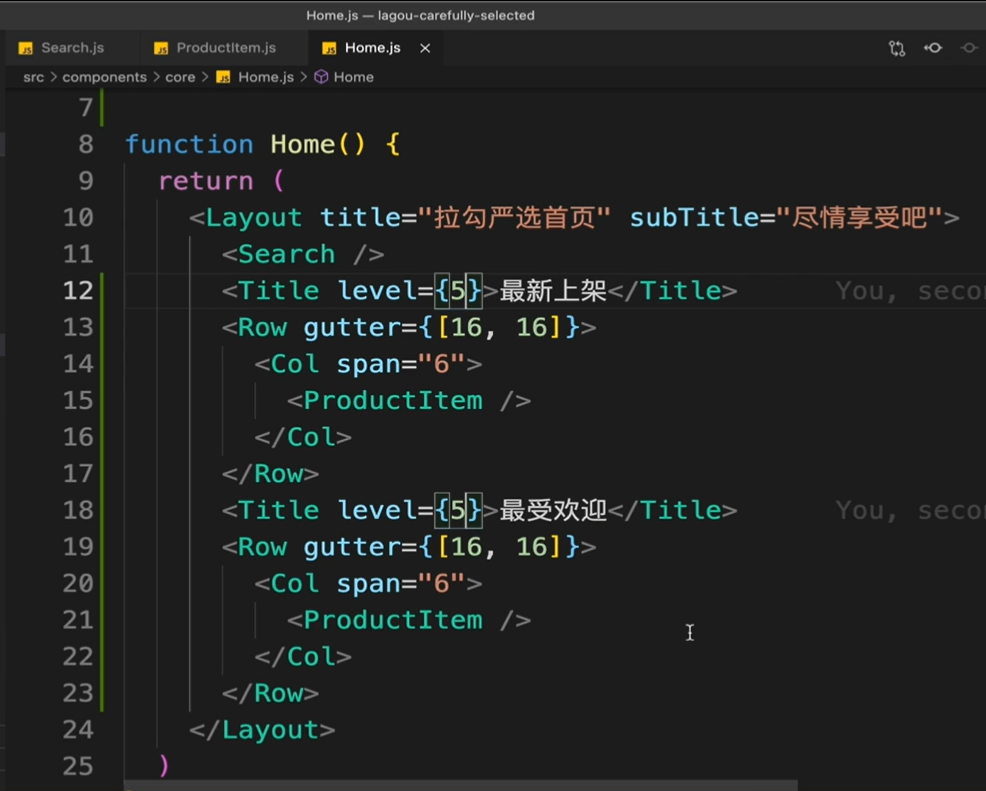Click the text 最受欢迎 on line 18
The height and width of the screenshot is (791, 986).
[x=553, y=511]
